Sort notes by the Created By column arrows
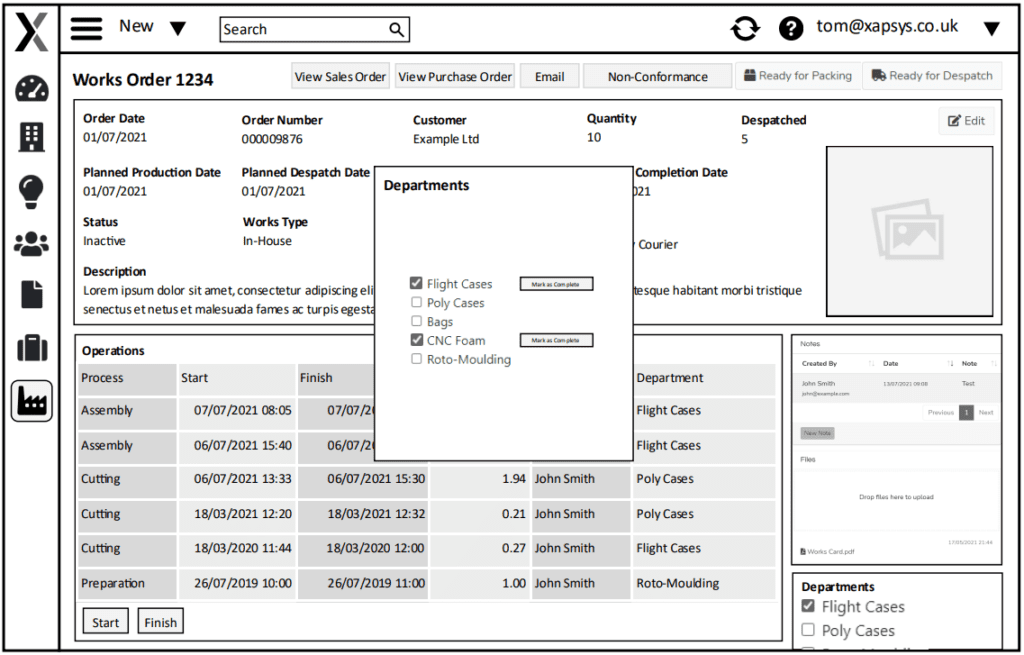 click(871, 364)
